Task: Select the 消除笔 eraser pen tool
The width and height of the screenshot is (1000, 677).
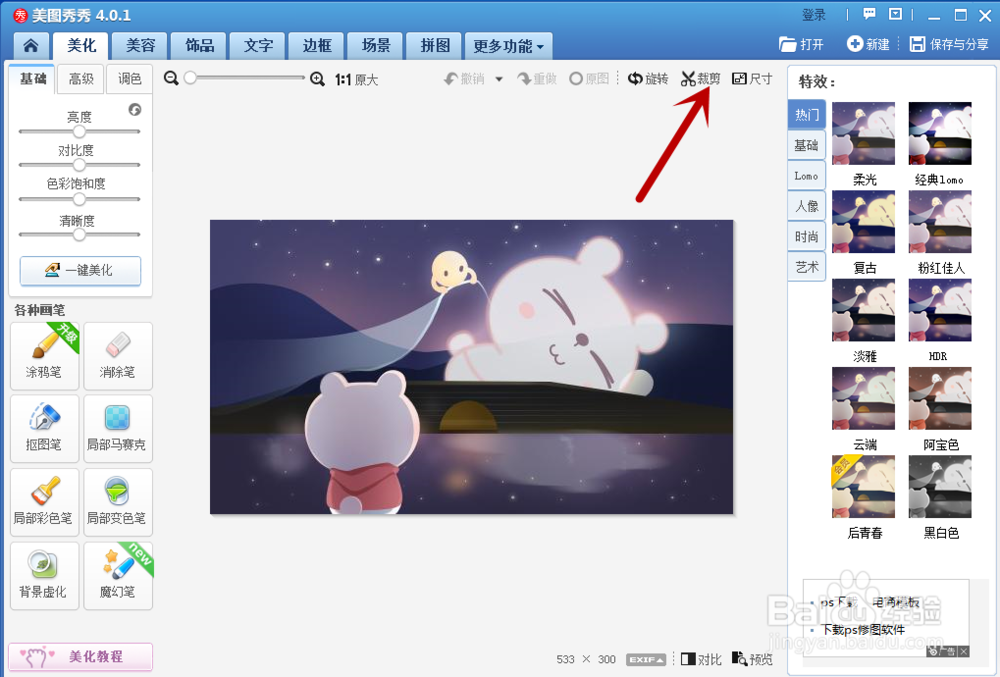Action: tap(117, 356)
